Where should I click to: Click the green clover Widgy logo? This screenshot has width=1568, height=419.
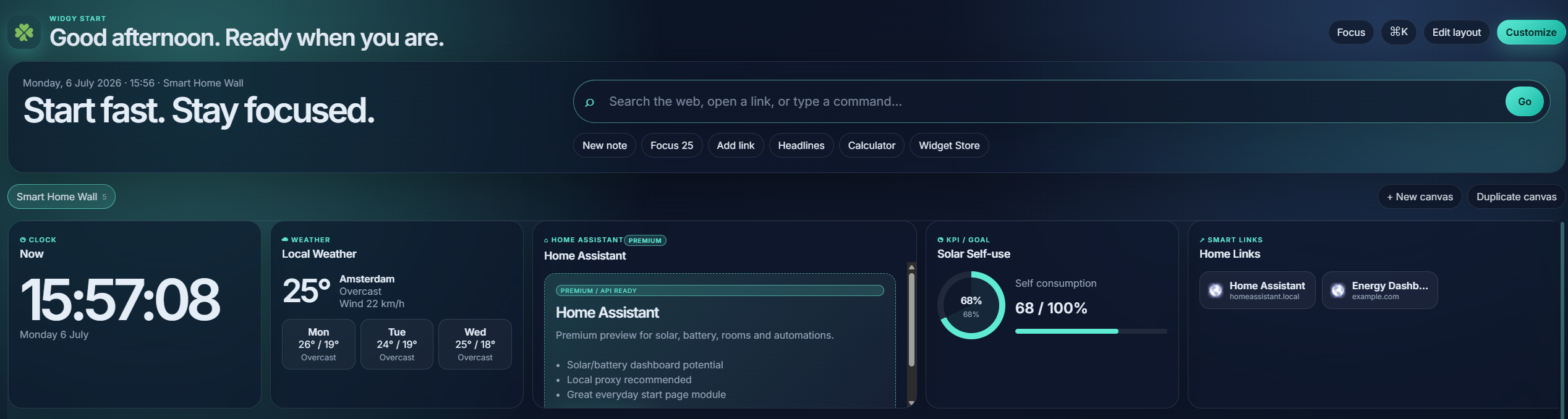(24, 32)
